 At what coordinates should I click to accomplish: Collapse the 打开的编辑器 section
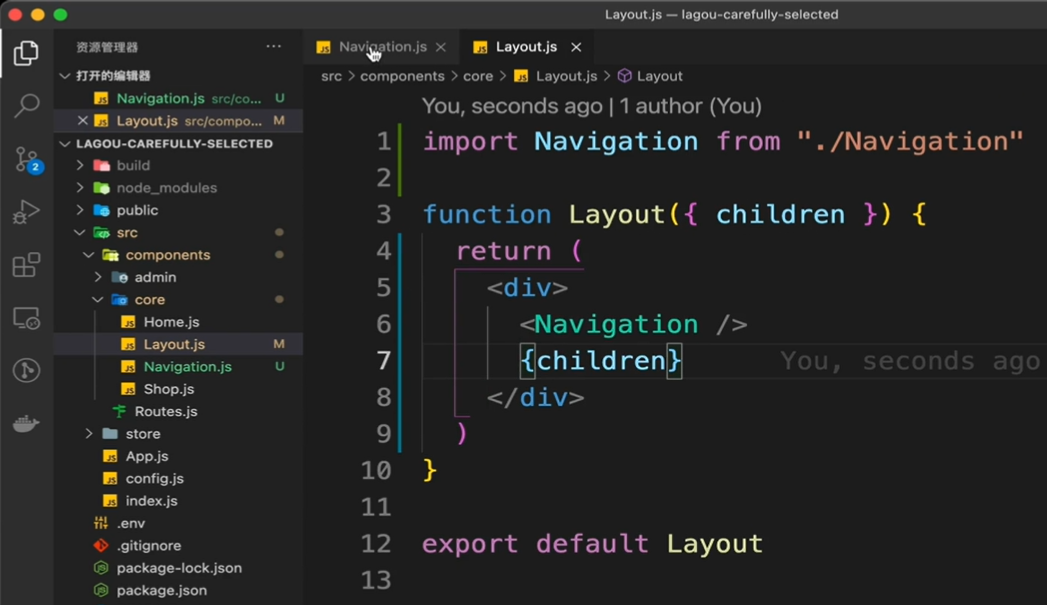tap(65, 75)
